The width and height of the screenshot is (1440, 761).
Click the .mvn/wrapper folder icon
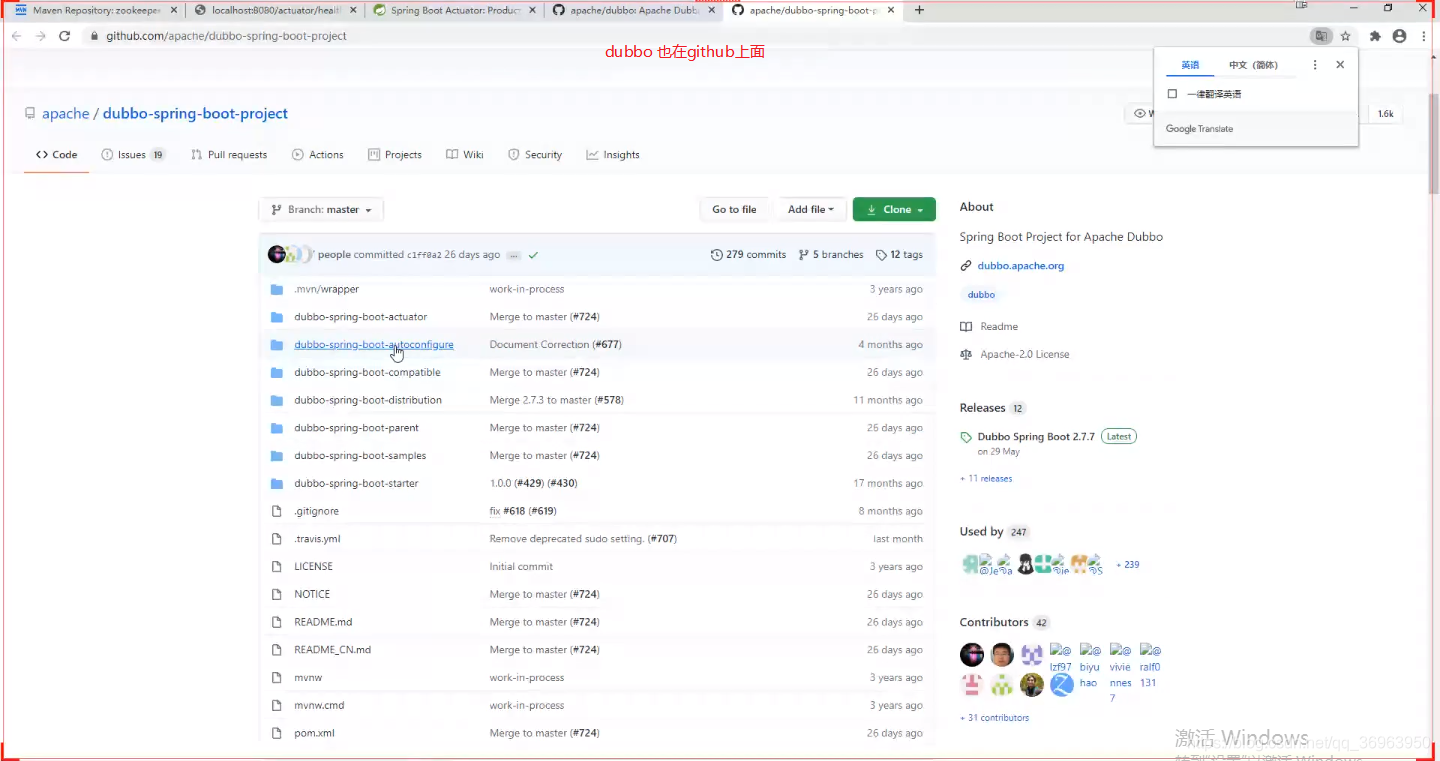click(277, 289)
